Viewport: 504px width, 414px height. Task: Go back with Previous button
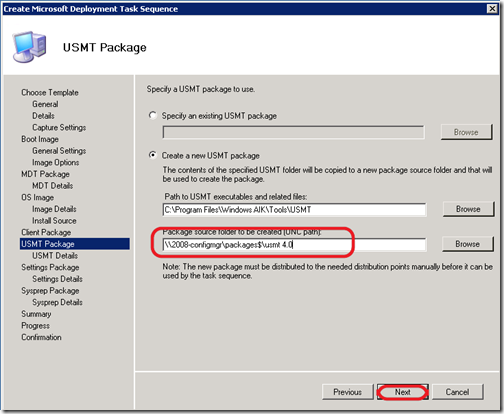(348, 392)
